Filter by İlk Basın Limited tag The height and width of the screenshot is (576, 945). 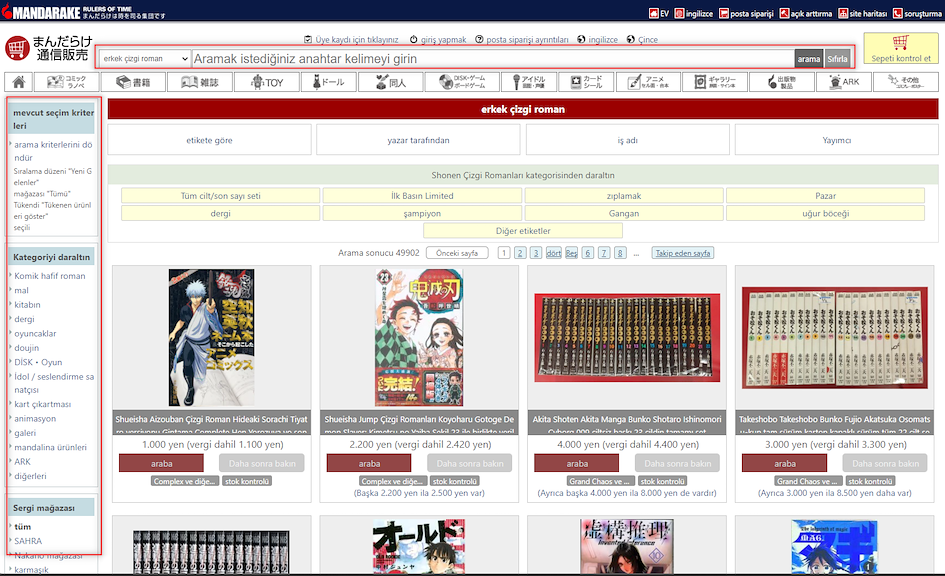pyautogui.click(x=422, y=196)
